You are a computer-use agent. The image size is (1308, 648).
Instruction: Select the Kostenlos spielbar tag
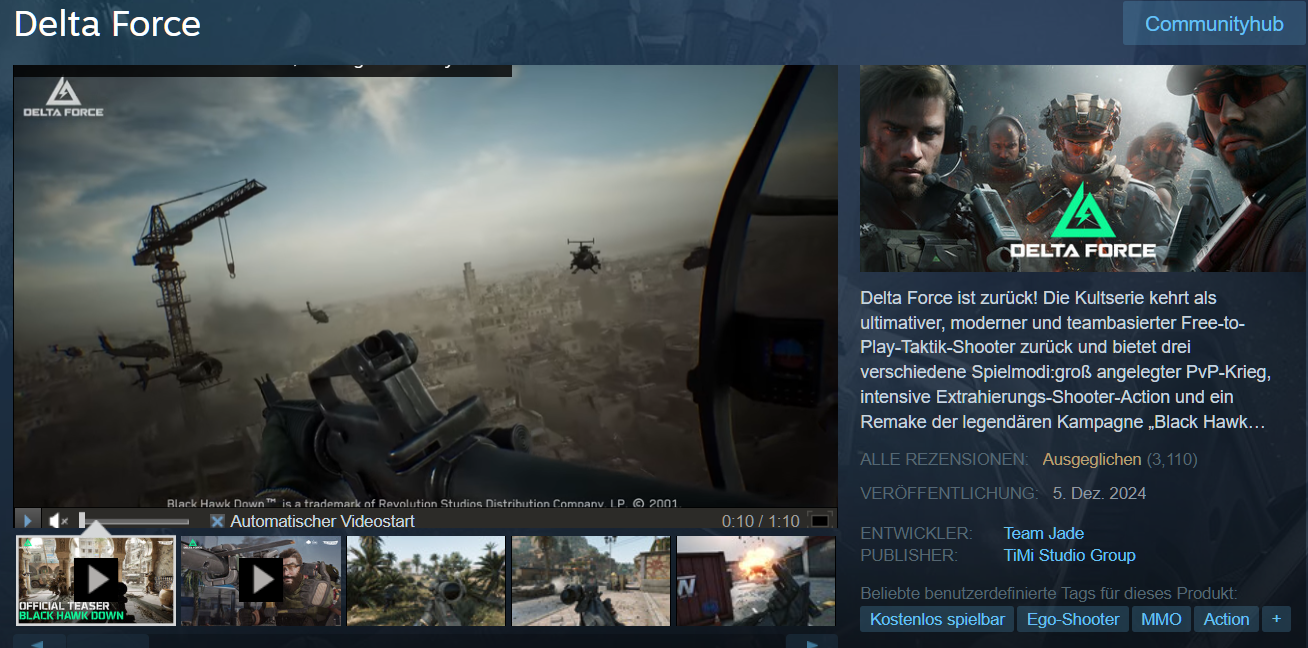tap(937, 619)
